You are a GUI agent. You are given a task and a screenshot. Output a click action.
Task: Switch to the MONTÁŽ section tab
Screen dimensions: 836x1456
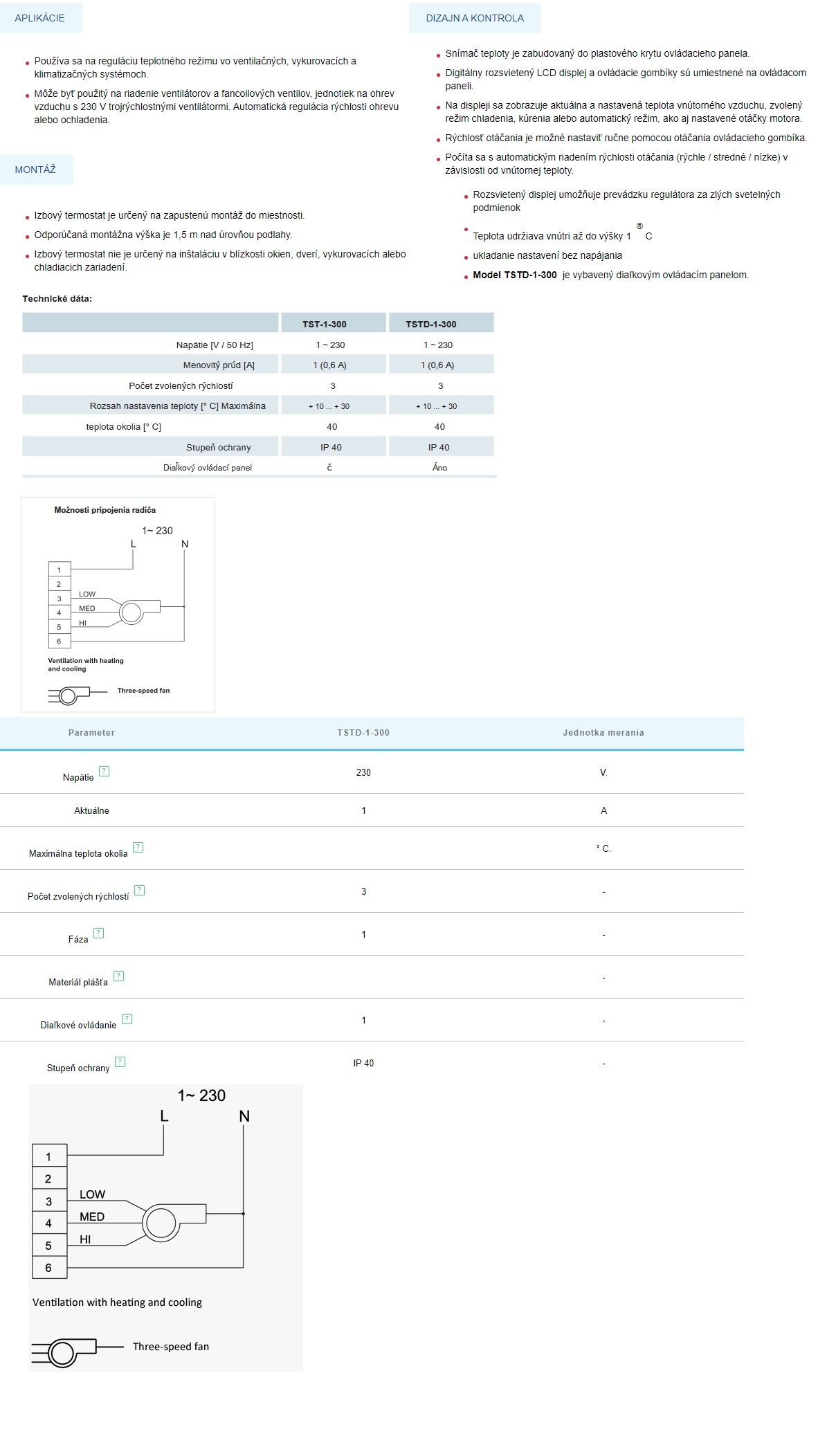click(35, 170)
